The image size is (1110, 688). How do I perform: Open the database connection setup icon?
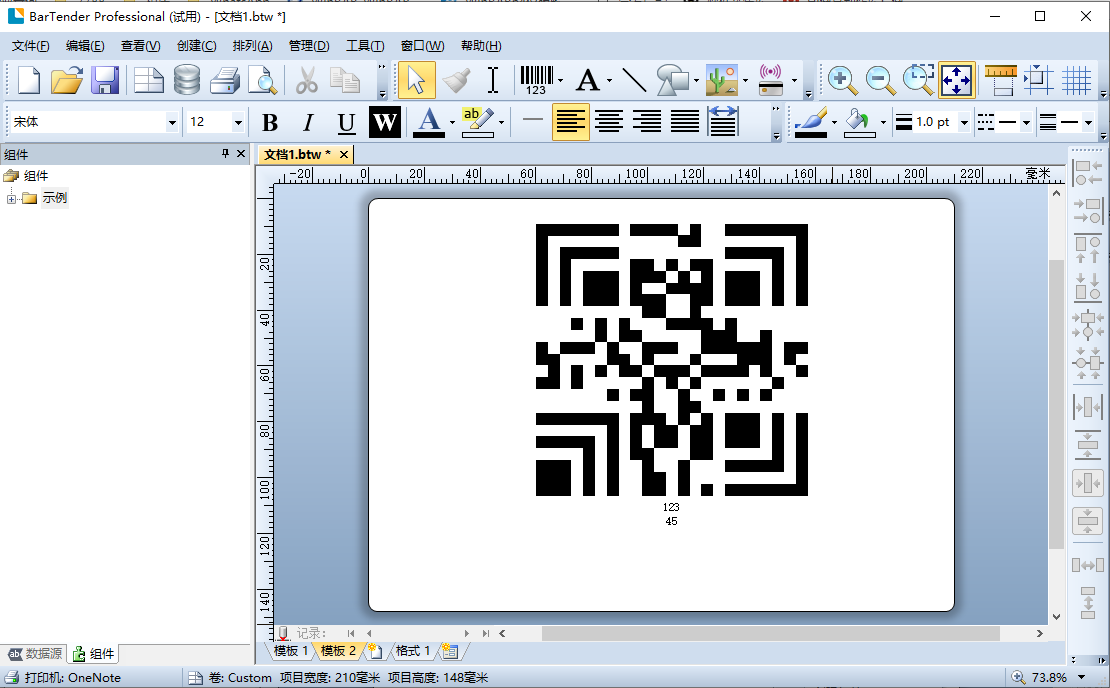click(187, 79)
